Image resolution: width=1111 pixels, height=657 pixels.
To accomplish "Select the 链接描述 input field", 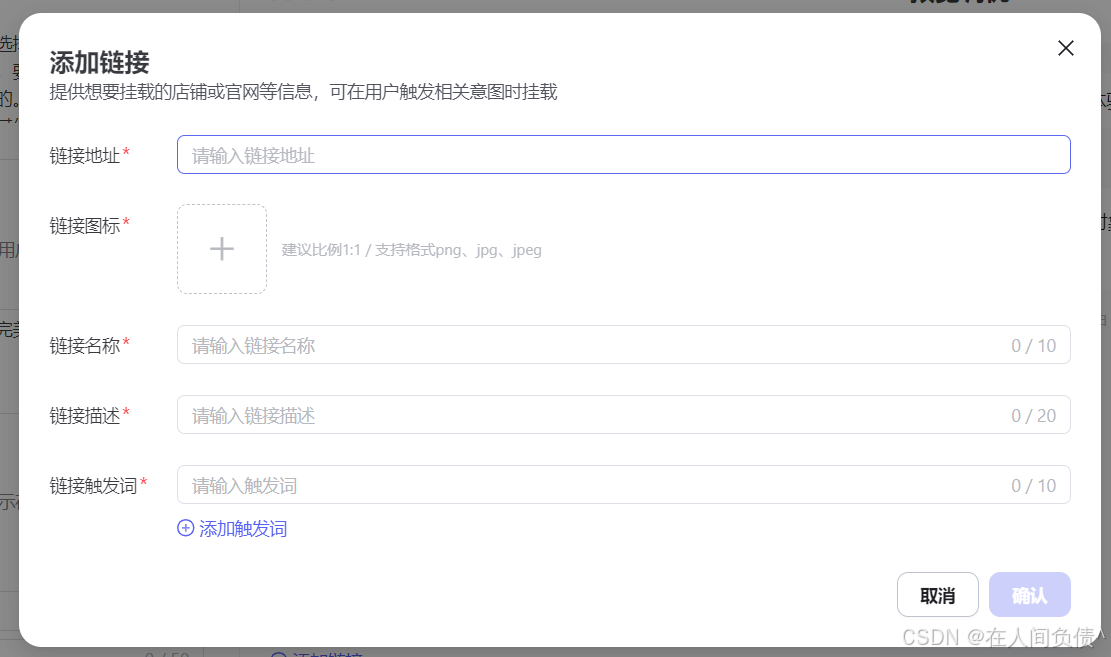I will (x=624, y=415).
